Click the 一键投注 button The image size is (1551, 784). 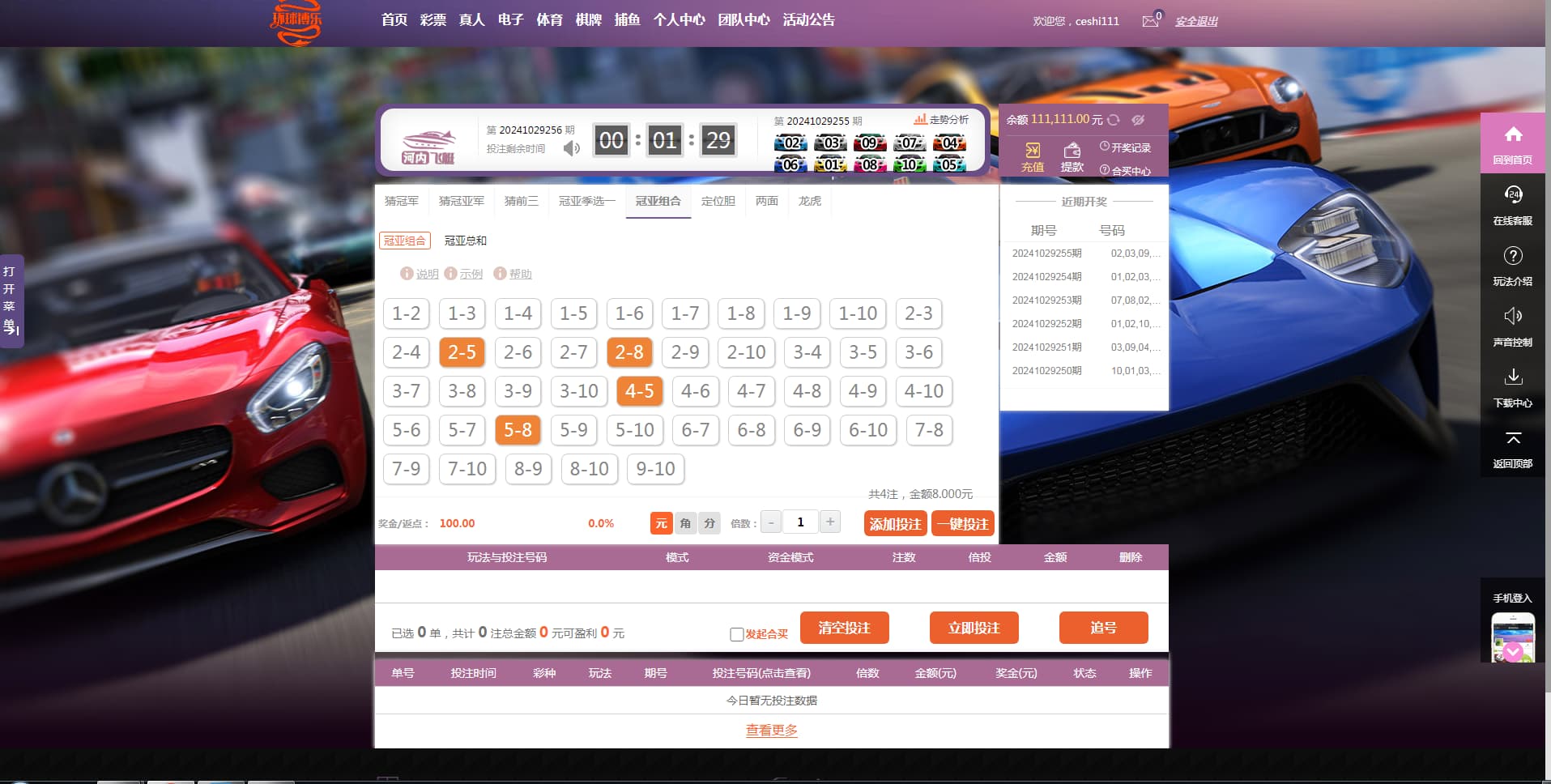coord(962,524)
